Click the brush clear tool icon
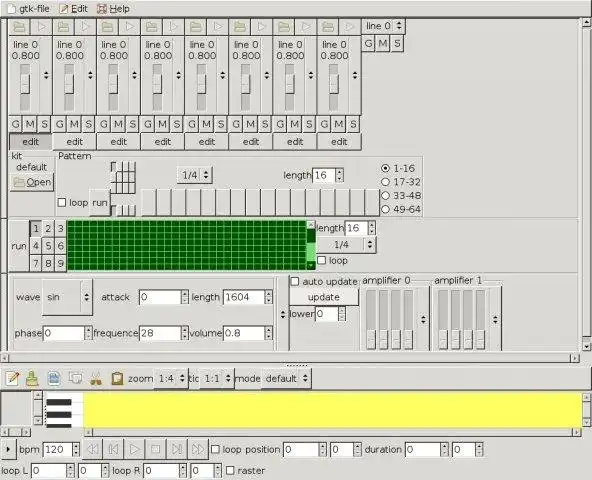592x480 pixels. pyautogui.click(x=32, y=378)
